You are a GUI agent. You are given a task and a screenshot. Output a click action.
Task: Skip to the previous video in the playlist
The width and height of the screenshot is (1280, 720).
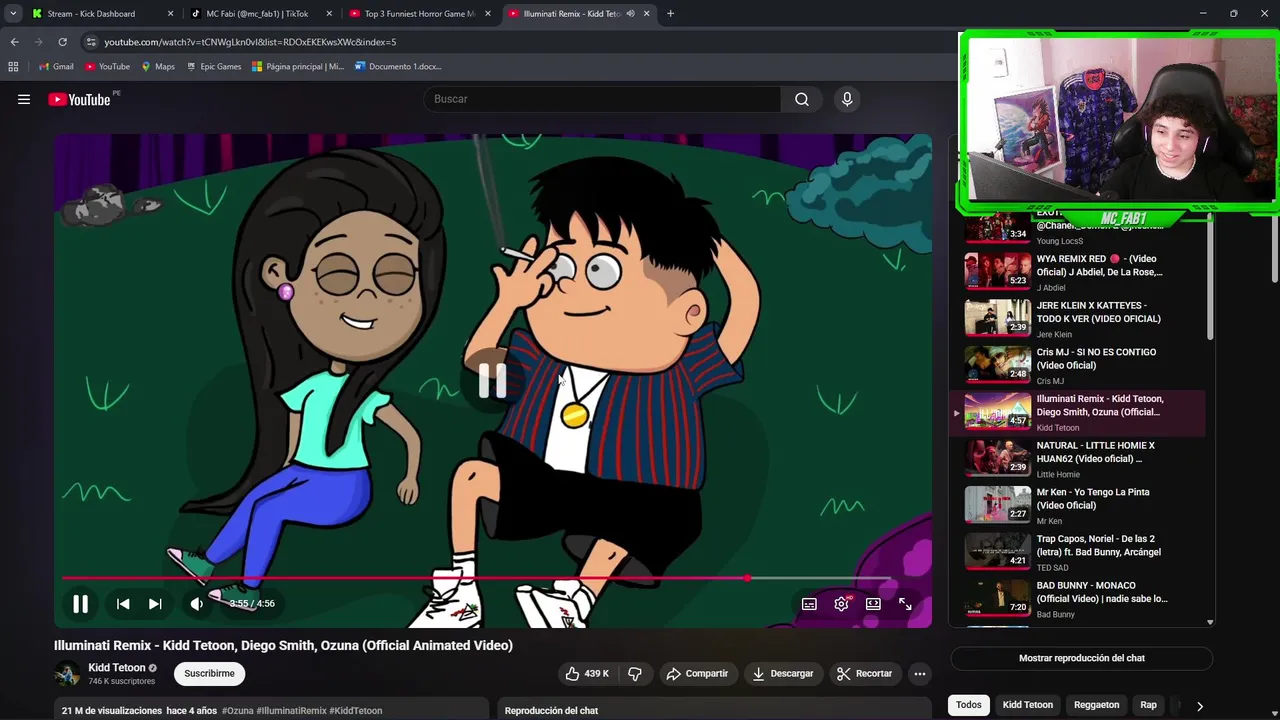pyautogui.click(x=123, y=604)
